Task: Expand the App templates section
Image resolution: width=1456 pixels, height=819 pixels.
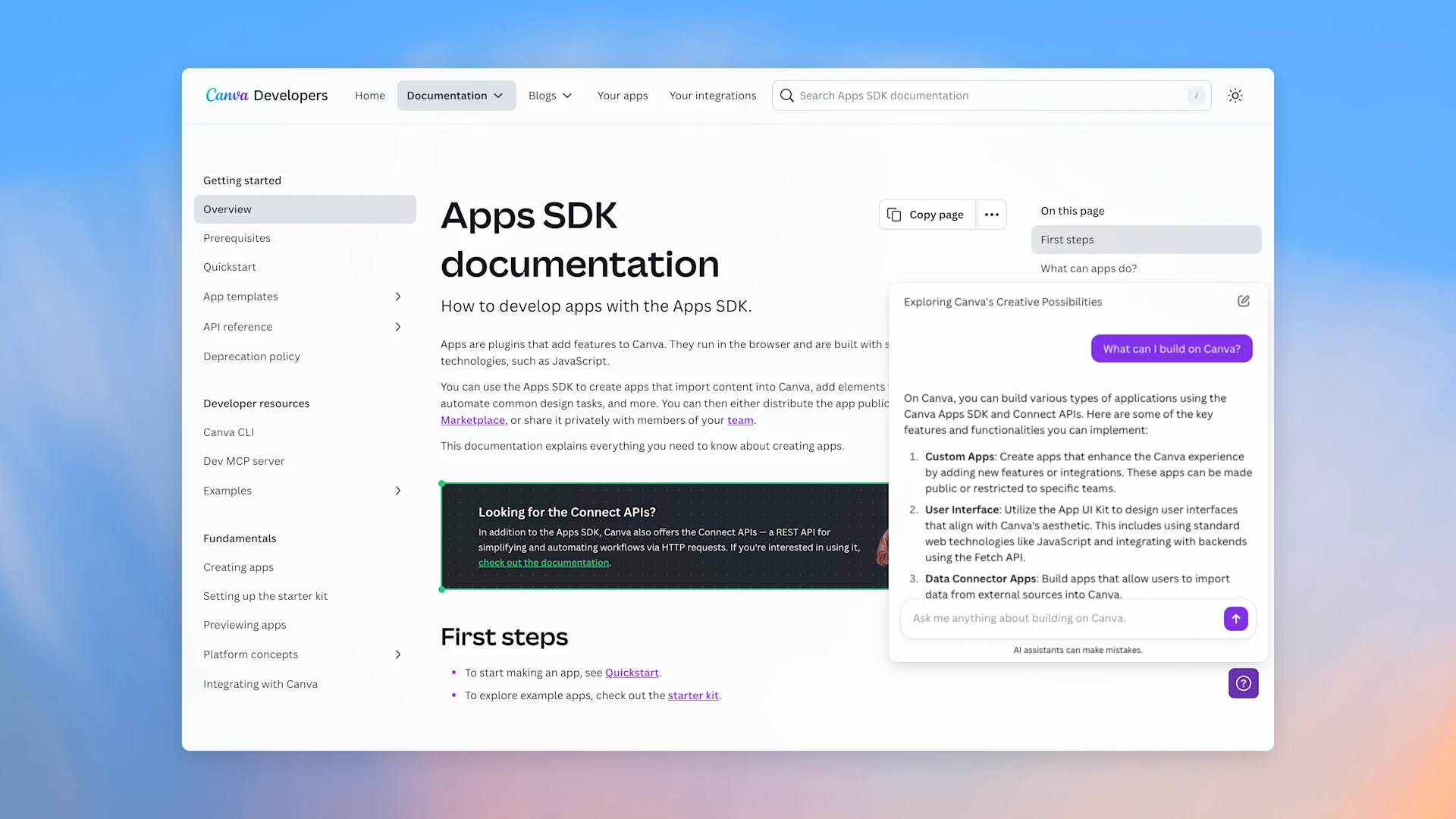Action: click(x=398, y=297)
